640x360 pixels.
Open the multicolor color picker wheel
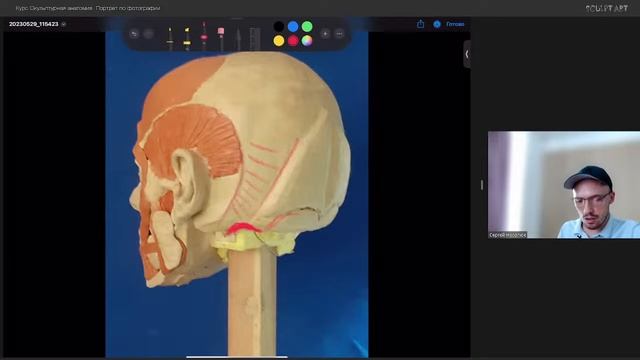click(307, 41)
